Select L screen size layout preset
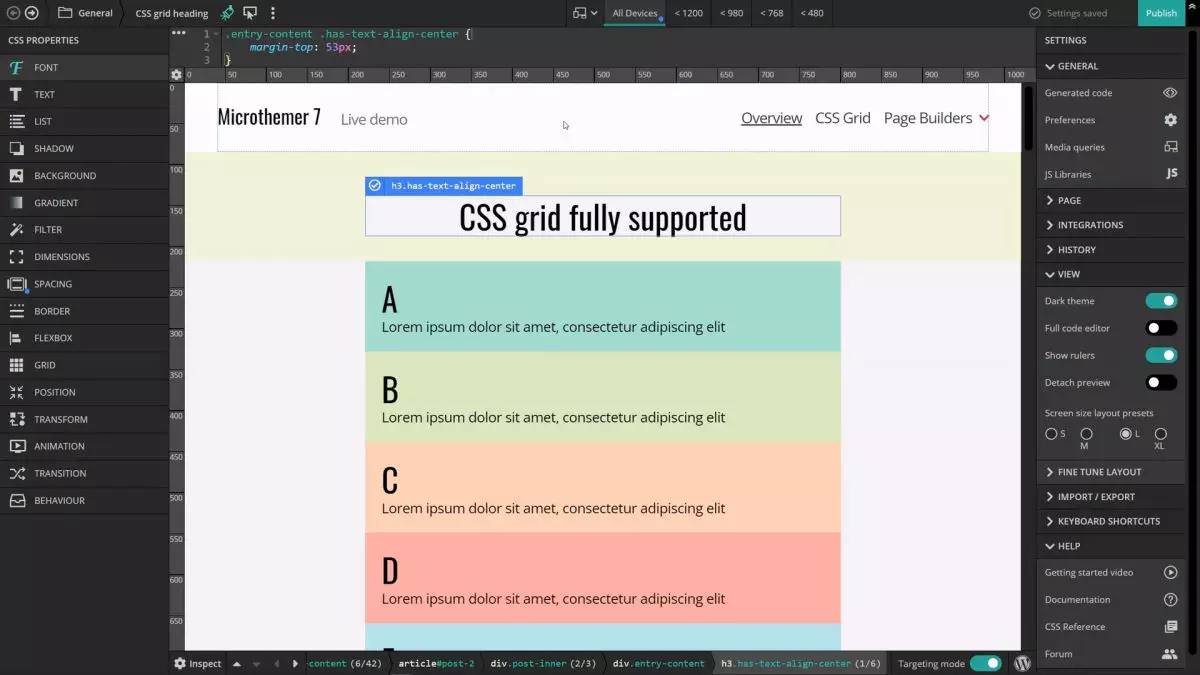1200x675 pixels. pos(1125,434)
